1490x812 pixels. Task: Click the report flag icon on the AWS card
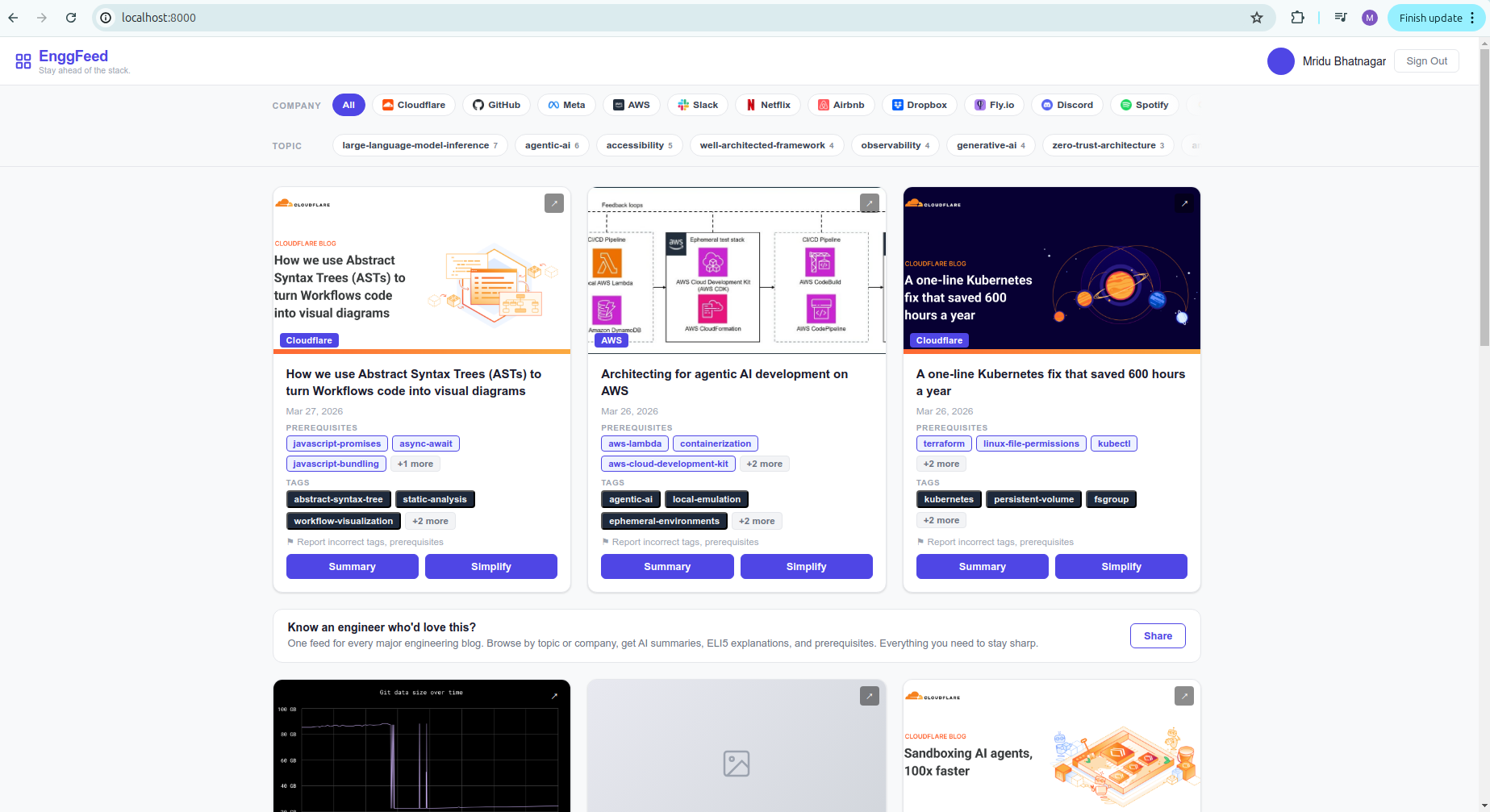coord(605,542)
